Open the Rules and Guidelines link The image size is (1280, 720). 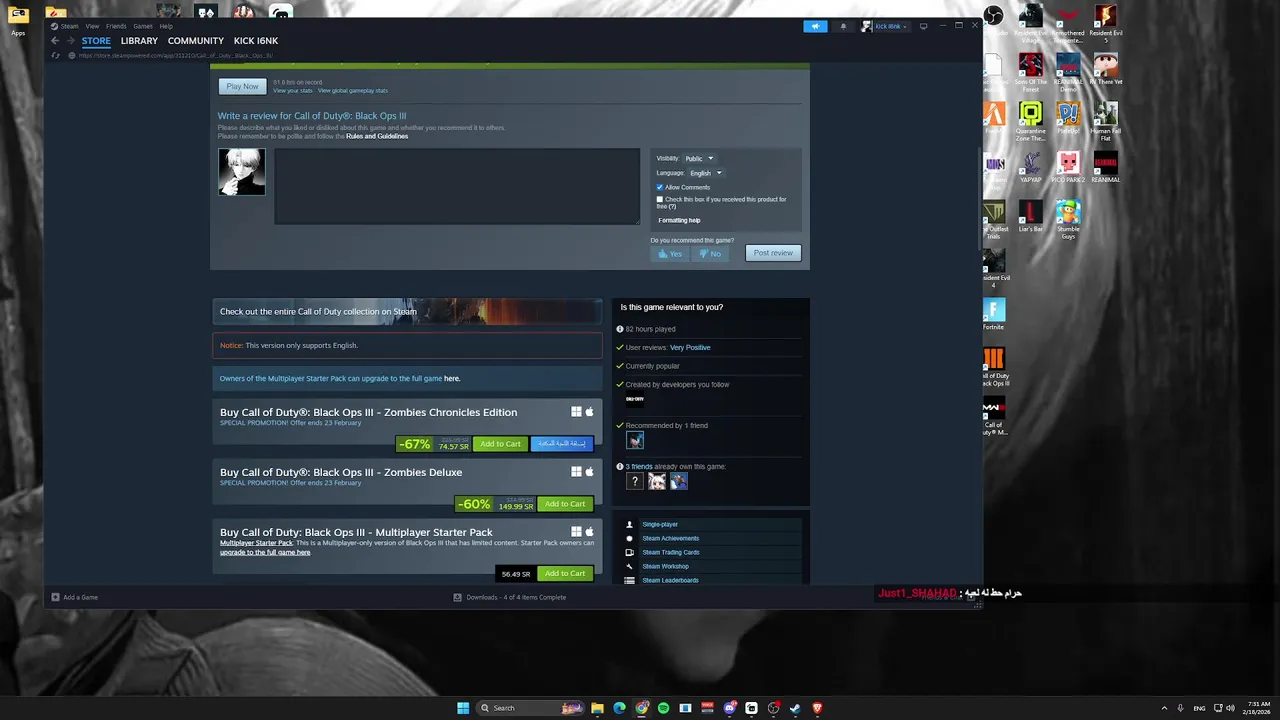(377, 136)
